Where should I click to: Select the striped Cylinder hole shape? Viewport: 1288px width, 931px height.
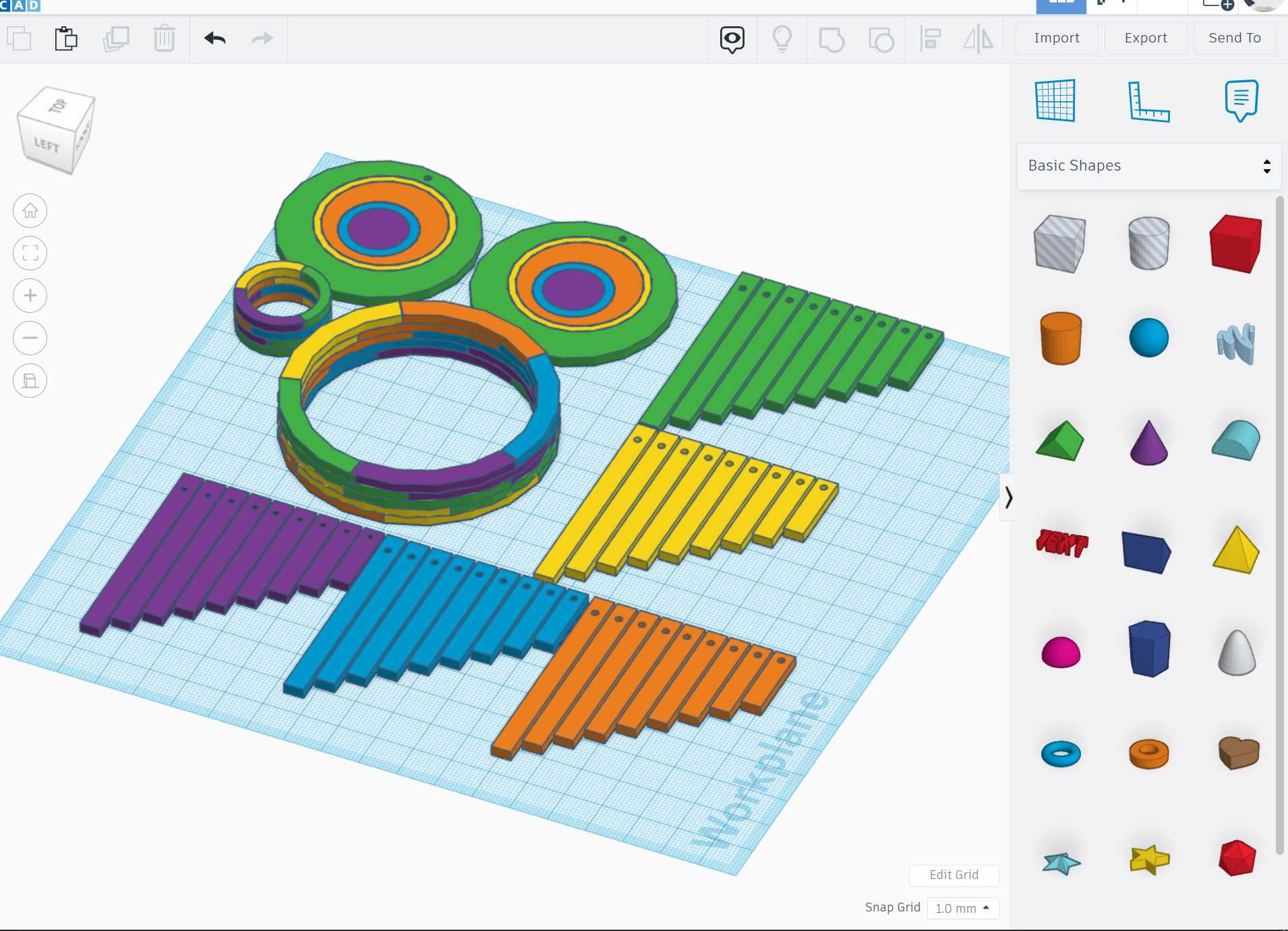1148,243
